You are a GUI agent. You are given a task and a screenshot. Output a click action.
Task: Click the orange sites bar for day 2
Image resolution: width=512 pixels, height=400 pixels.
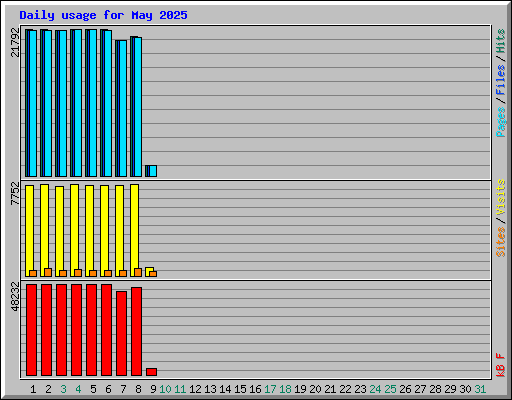point(48,272)
